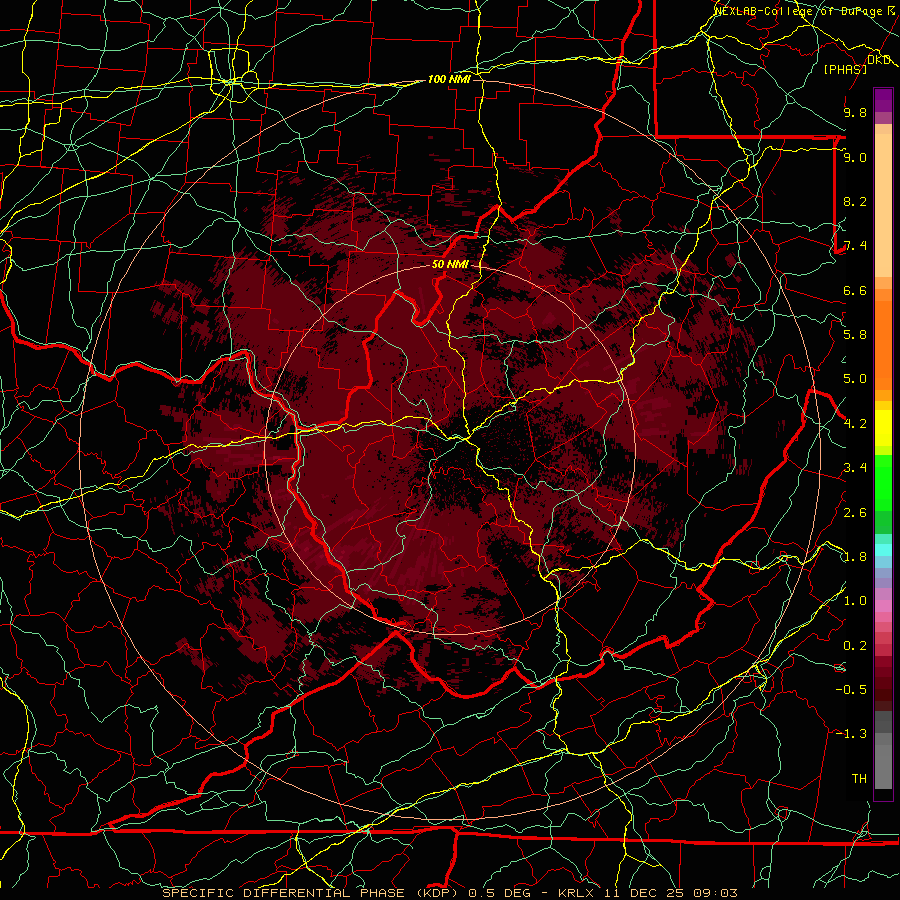Pick the cyan band of the color bar
The image size is (900, 900).
coord(883,550)
